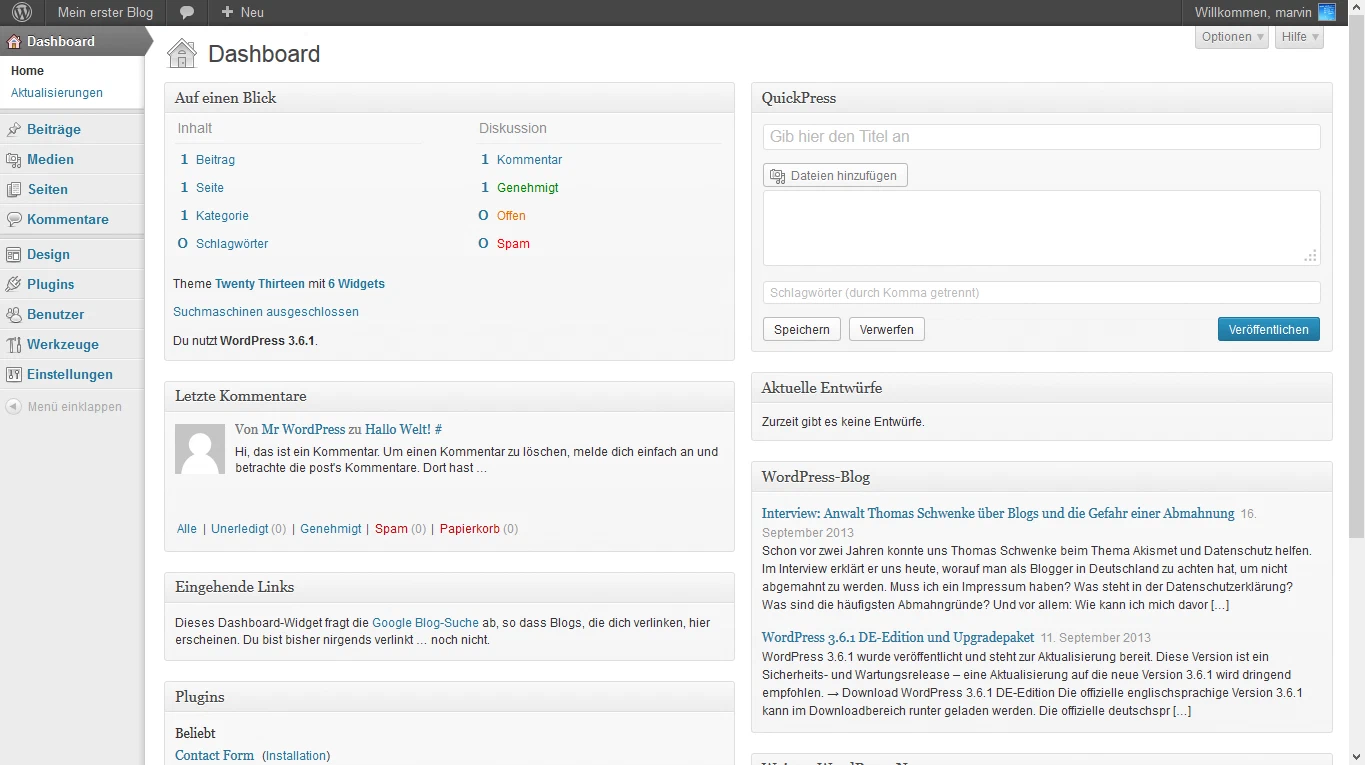Click the Veröffentlichen button
The height and width of the screenshot is (765, 1365).
1268,329
